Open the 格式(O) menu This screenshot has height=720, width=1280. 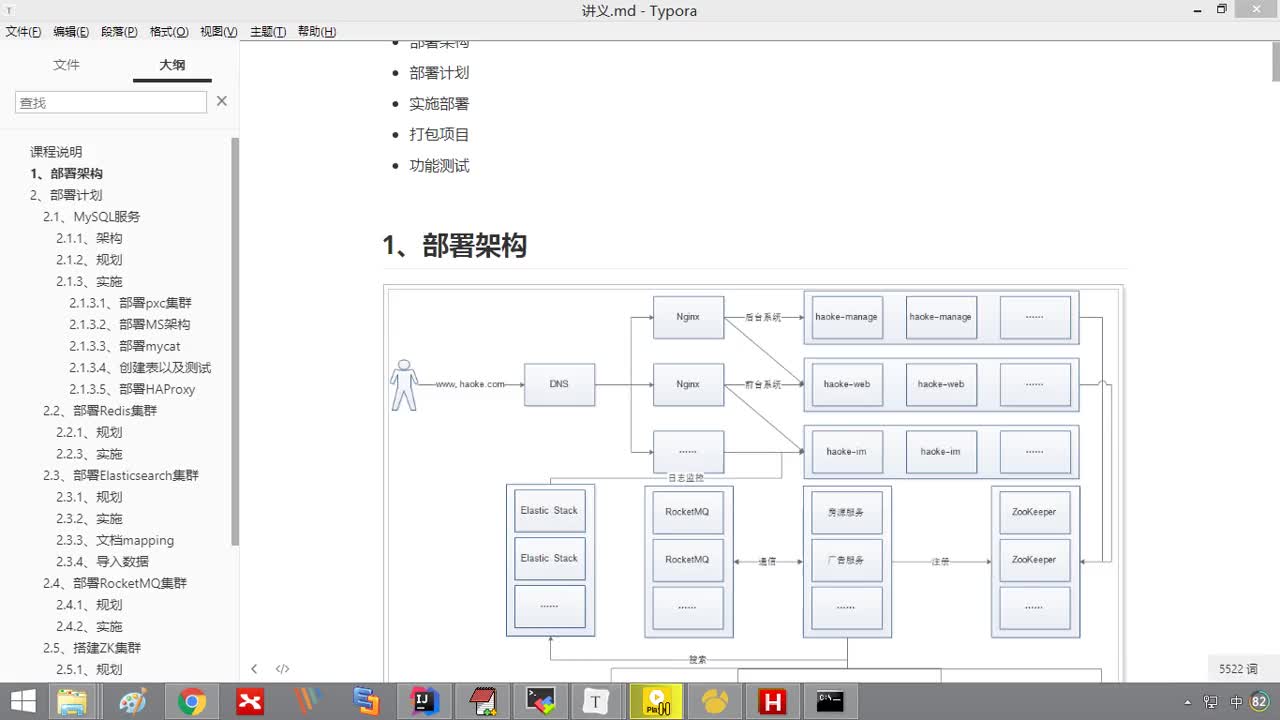169,32
